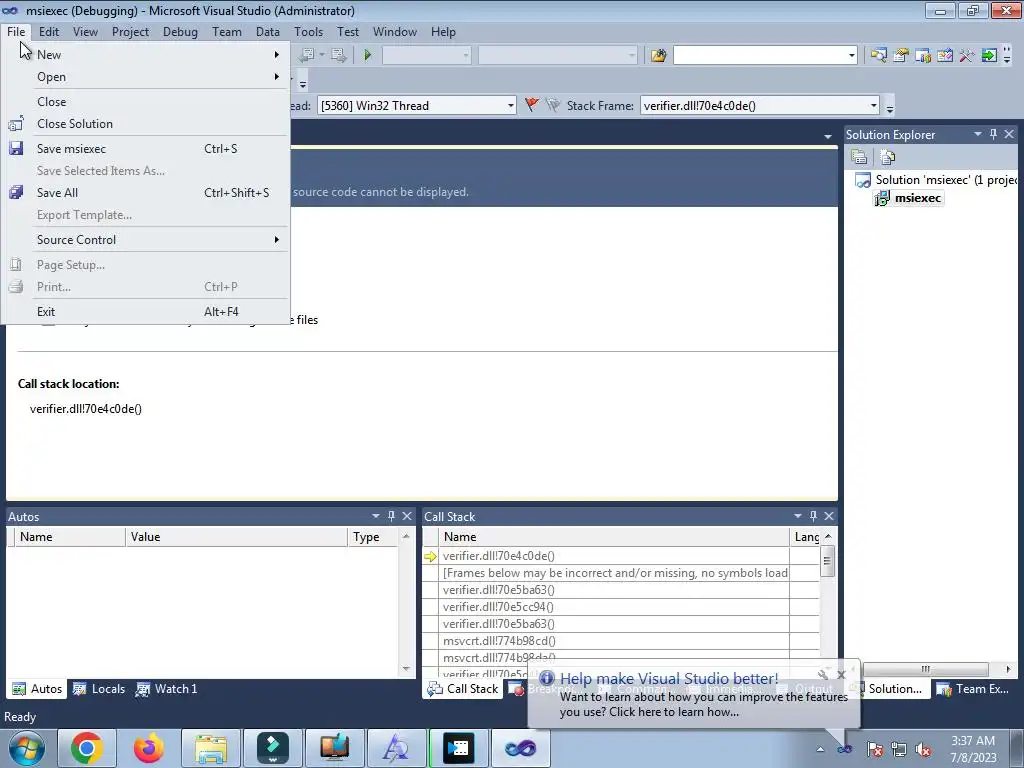Open the Call Stack window position dropdown arrow
The width and height of the screenshot is (1024, 768).
click(797, 516)
